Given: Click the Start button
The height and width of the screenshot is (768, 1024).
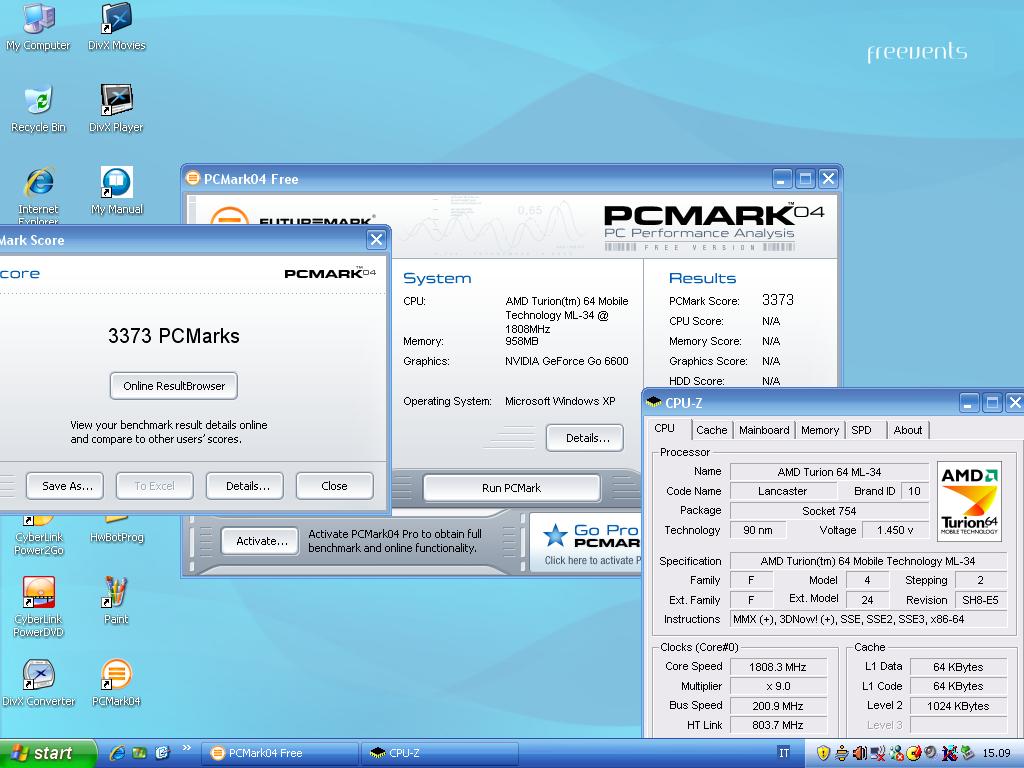Looking at the screenshot, I should (48, 753).
